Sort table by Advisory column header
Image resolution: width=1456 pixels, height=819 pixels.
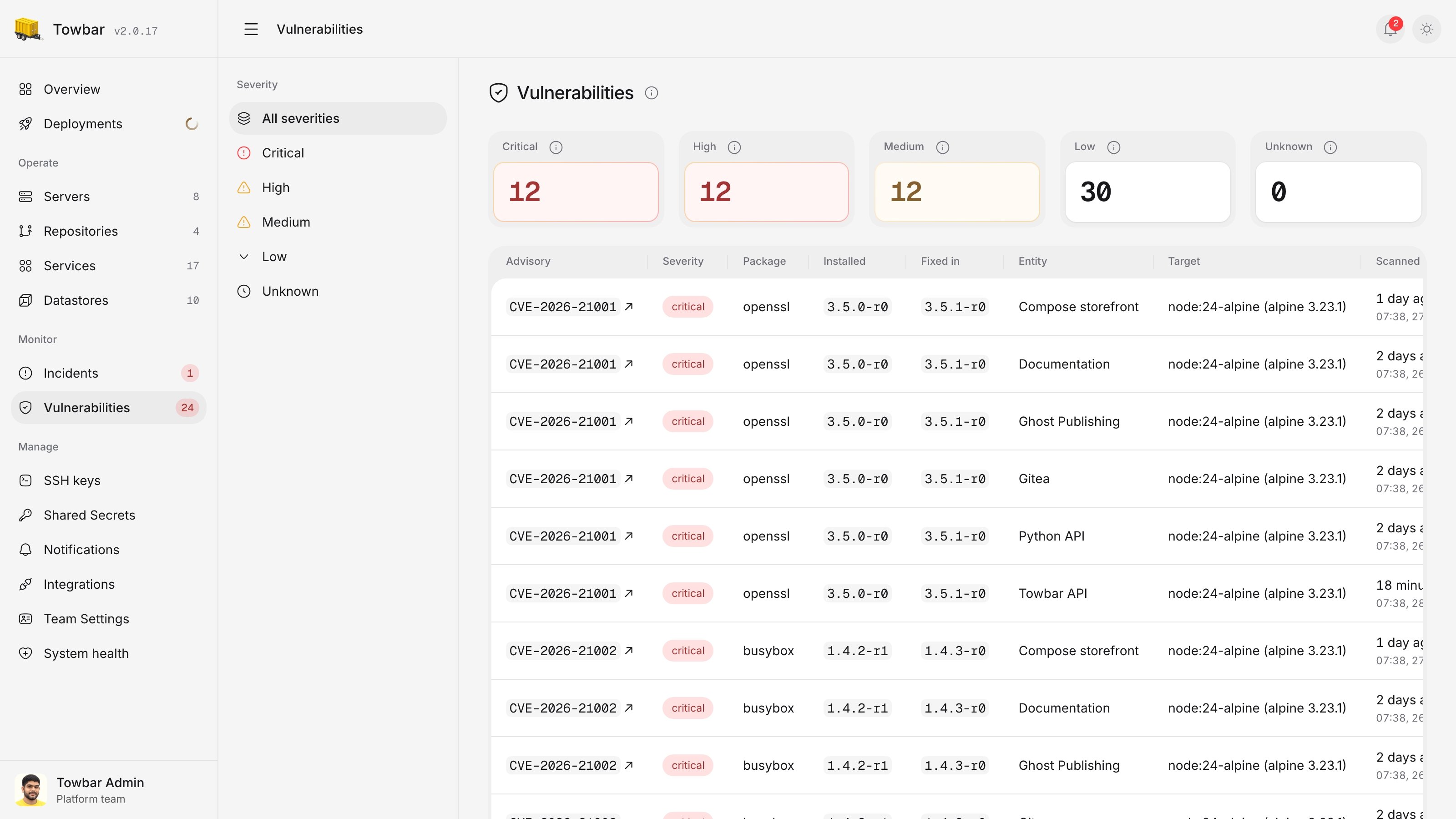528,261
